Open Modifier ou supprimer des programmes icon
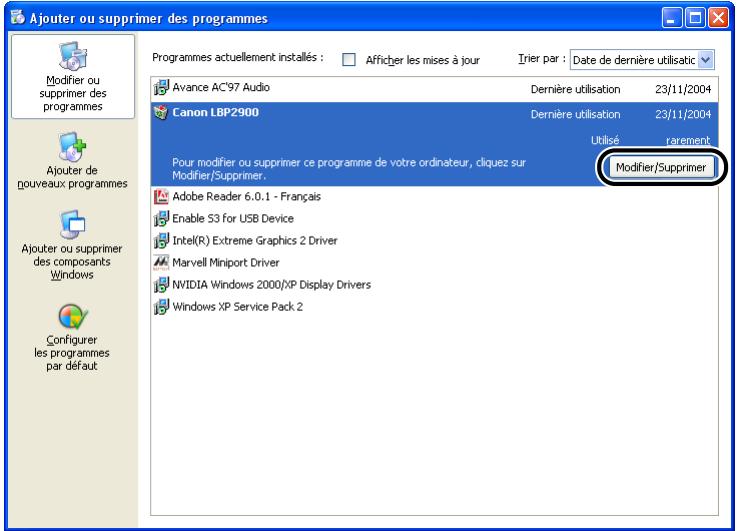 [73, 55]
